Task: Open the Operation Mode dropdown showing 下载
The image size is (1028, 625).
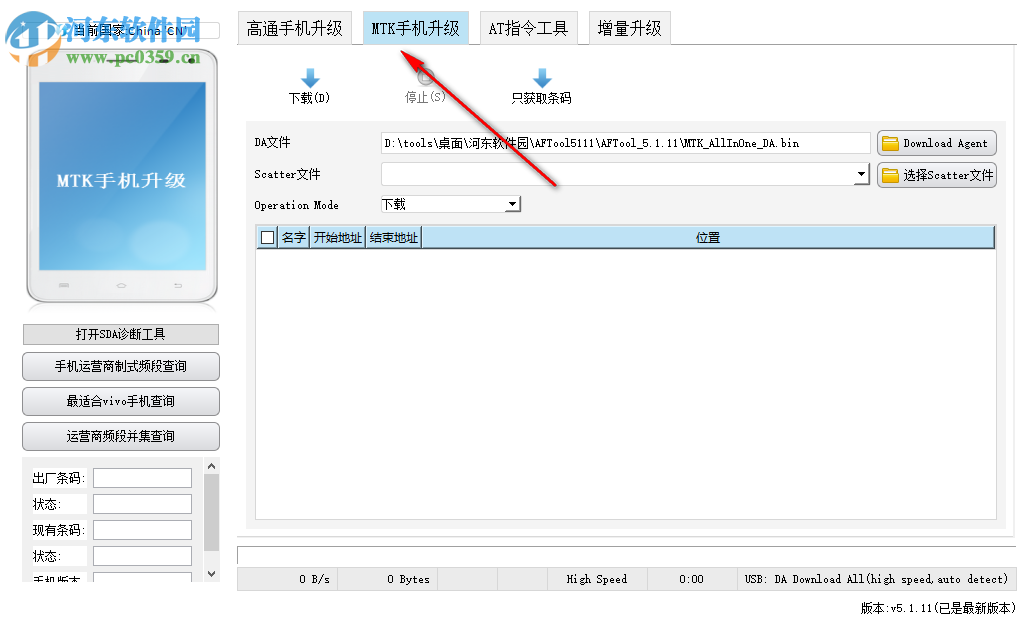Action: [x=513, y=204]
